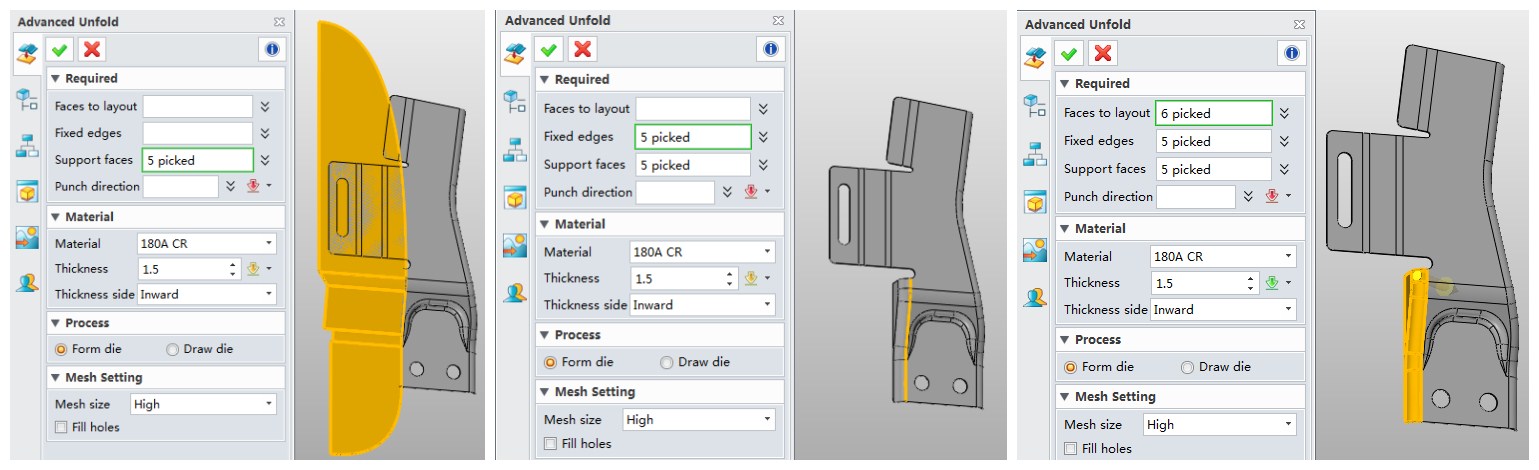Image resolution: width=1539 pixels, height=470 pixels.
Task: Collapse Process section in right panel
Action: click(1065, 340)
